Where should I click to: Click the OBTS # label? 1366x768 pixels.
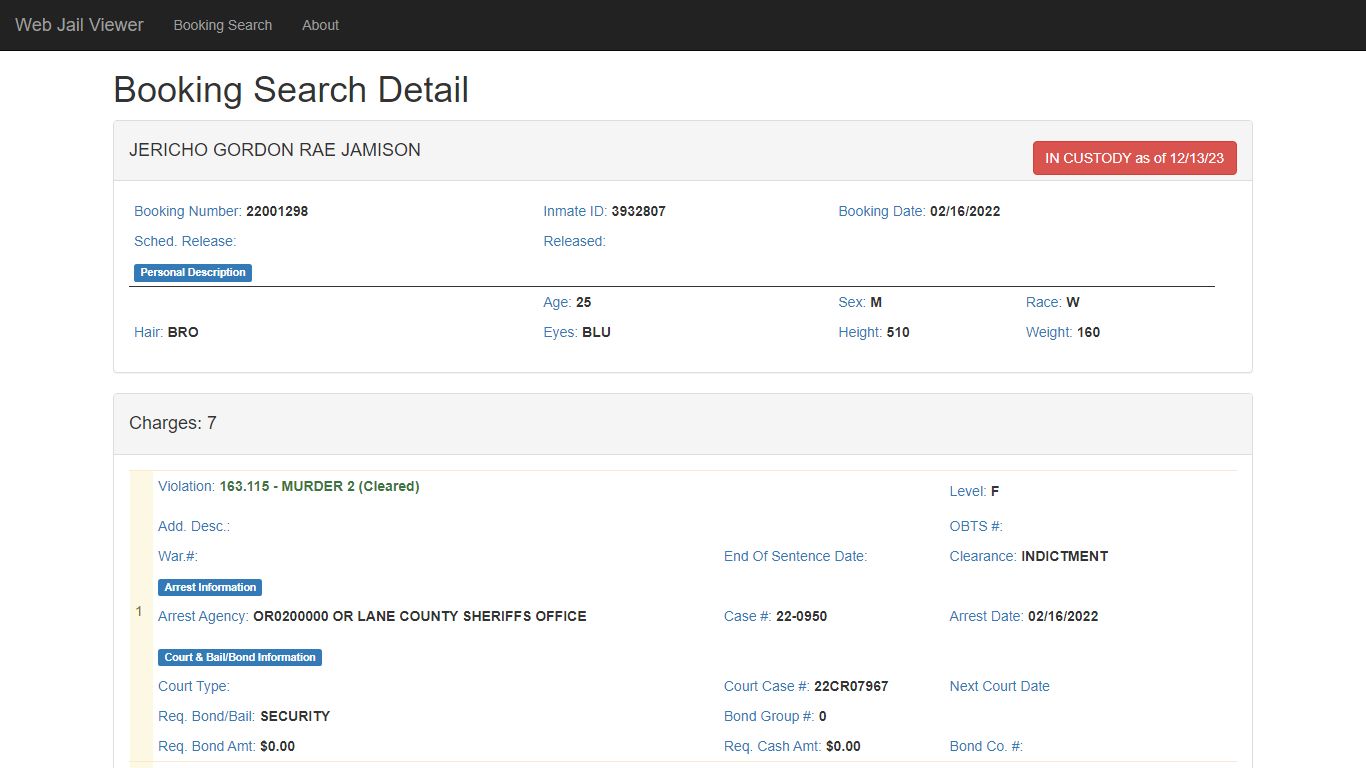pos(976,526)
